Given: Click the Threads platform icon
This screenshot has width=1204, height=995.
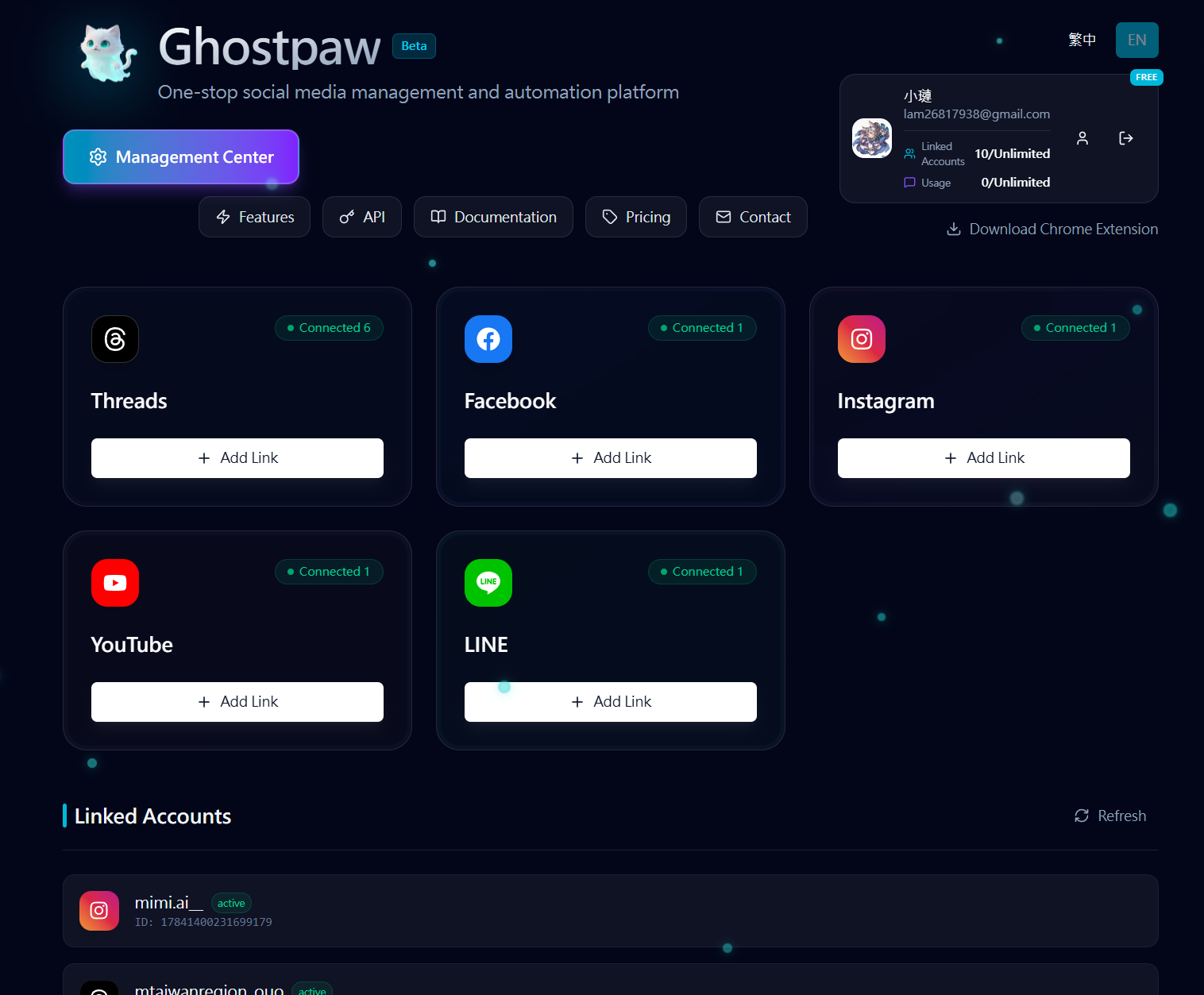Looking at the screenshot, I should tap(114, 339).
